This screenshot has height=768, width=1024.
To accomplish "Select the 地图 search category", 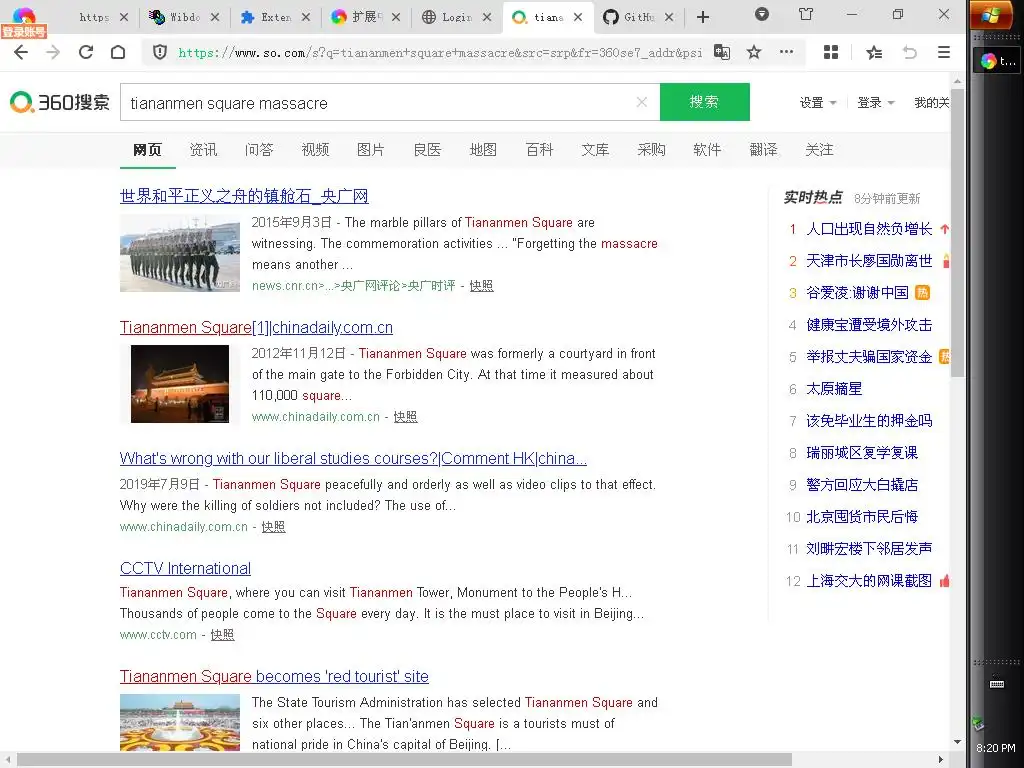I will tap(483, 150).
